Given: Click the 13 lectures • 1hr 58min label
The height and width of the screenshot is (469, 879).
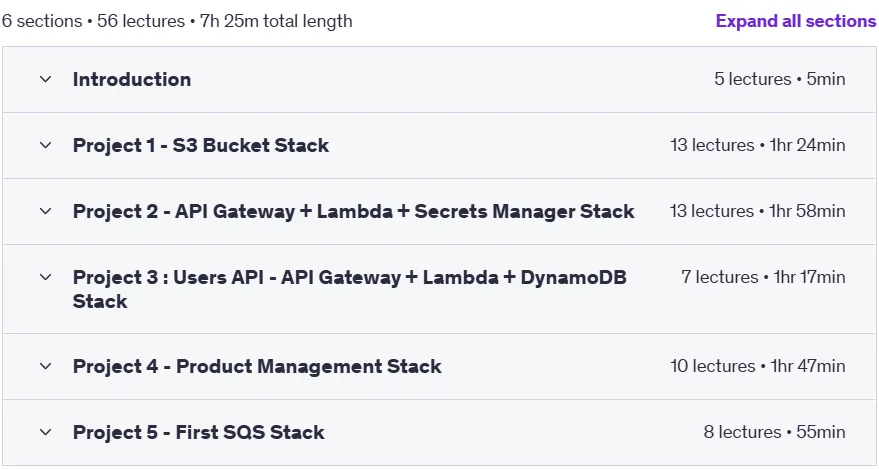Looking at the screenshot, I should [x=758, y=211].
